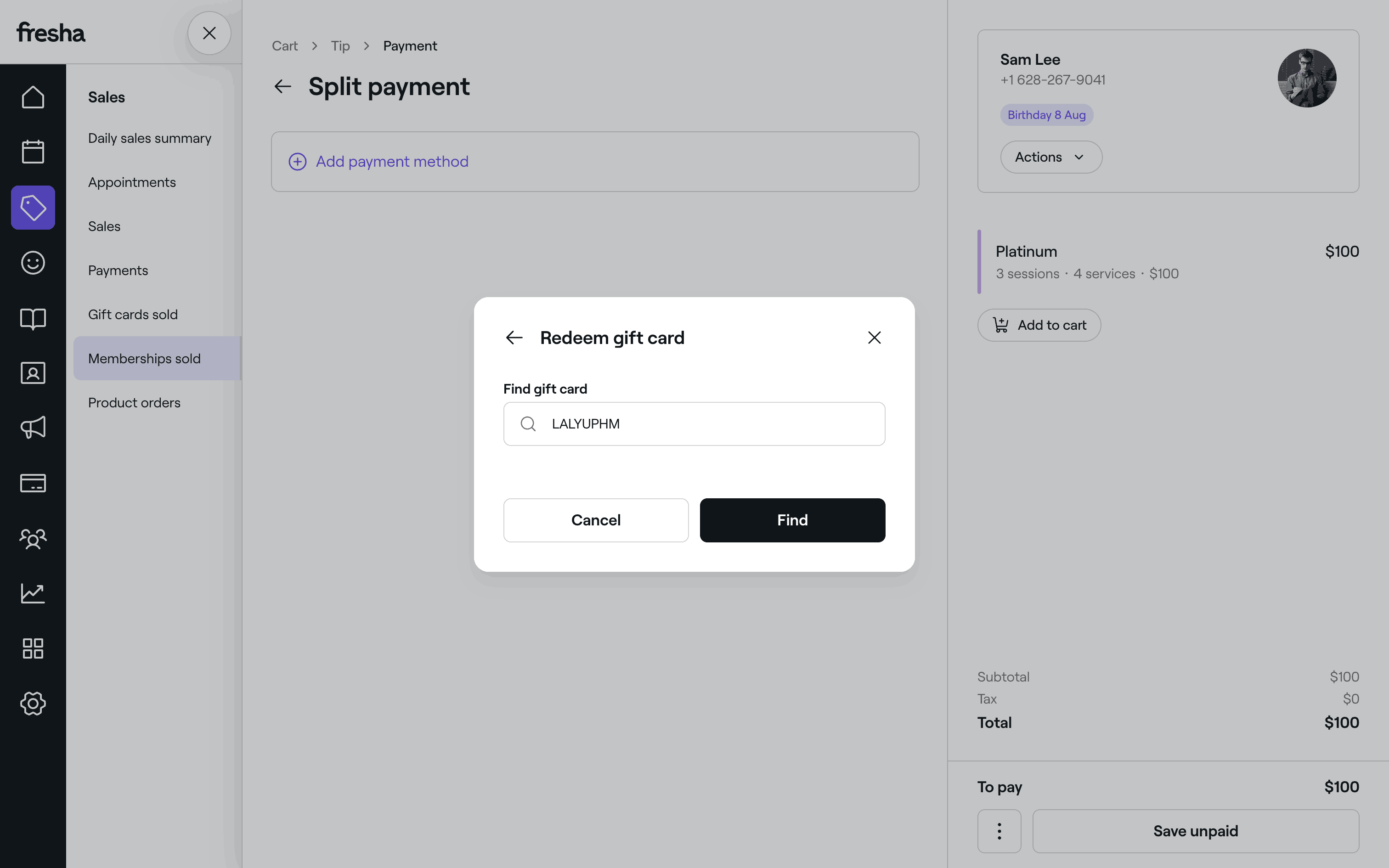Viewport: 1389px width, 868px height.
Task: Open the Home icon in sidebar
Action: click(33, 97)
